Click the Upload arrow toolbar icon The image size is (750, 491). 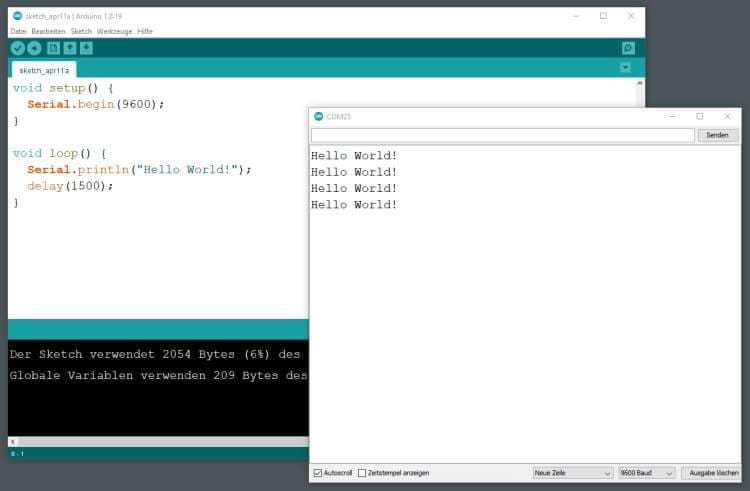[34, 48]
